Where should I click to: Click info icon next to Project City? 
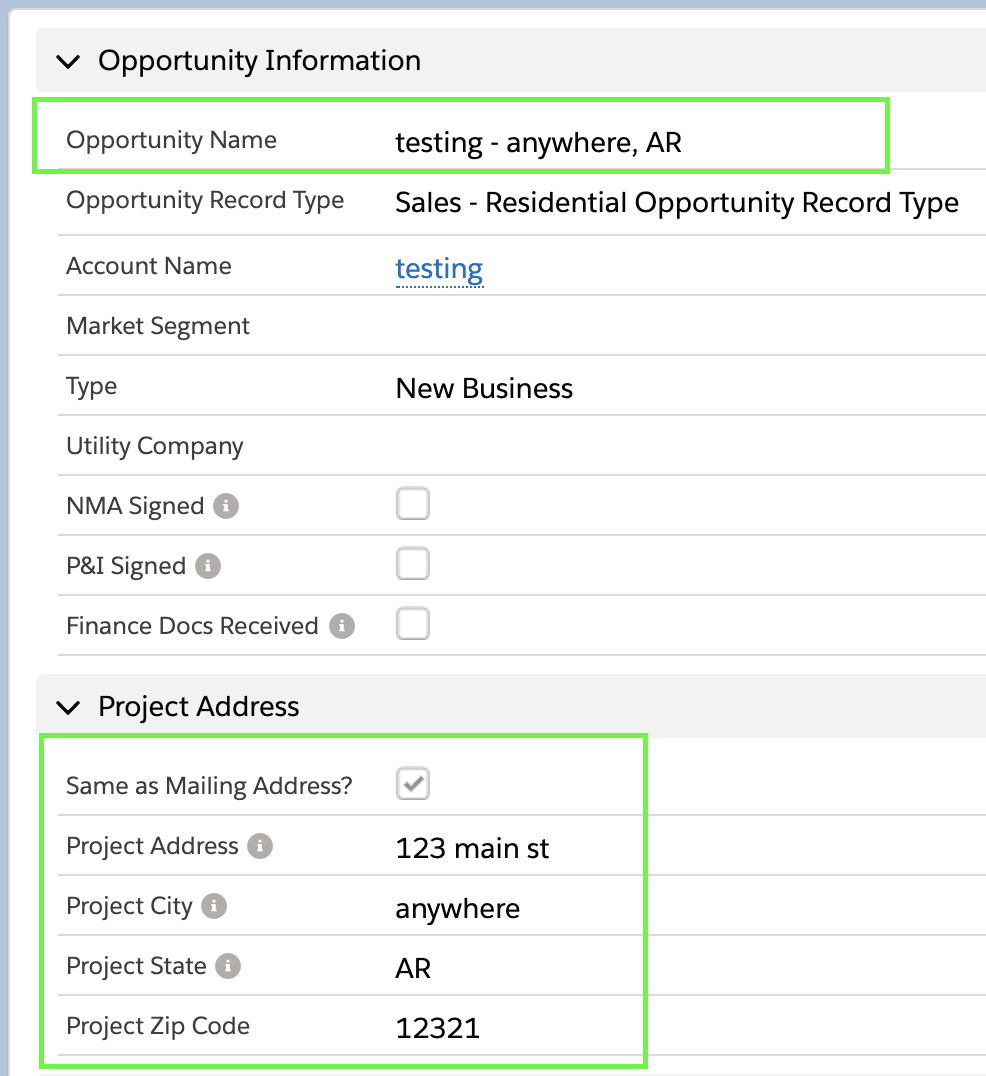click(x=214, y=906)
